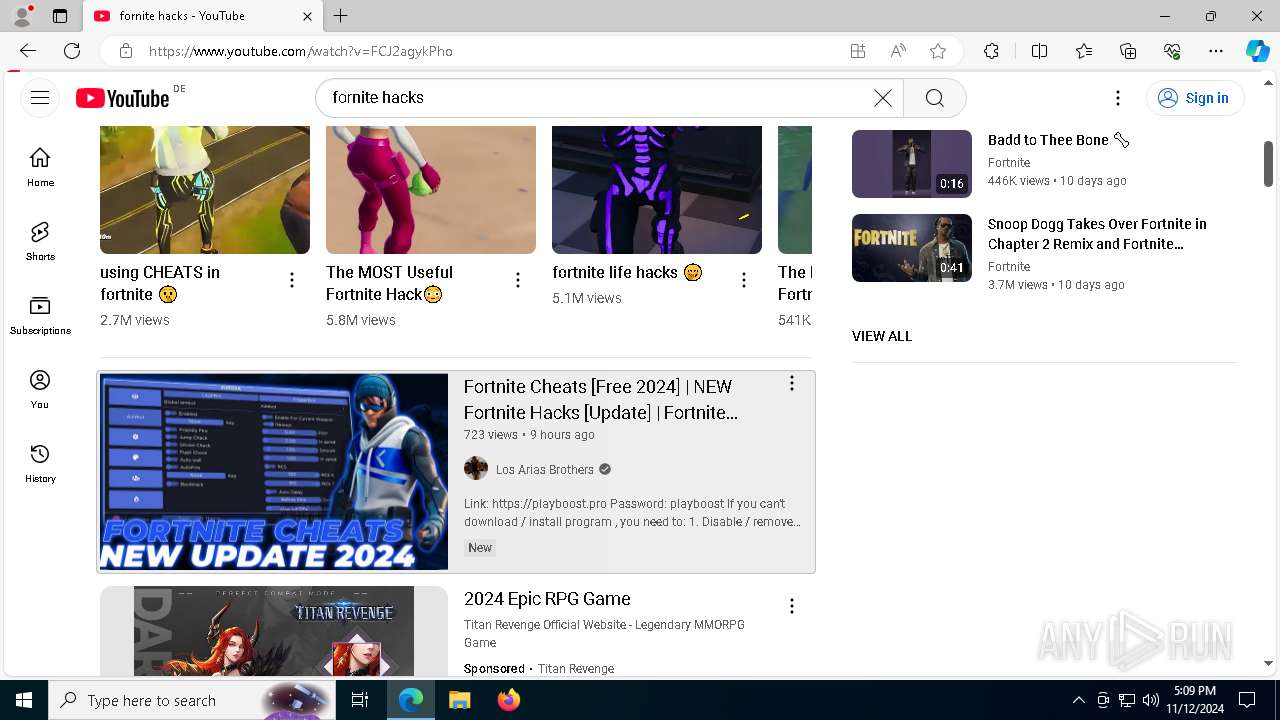This screenshot has width=1280, height=720.
Task: Open Subscriptions in the sidebar
Action: [x=40, y=315]
